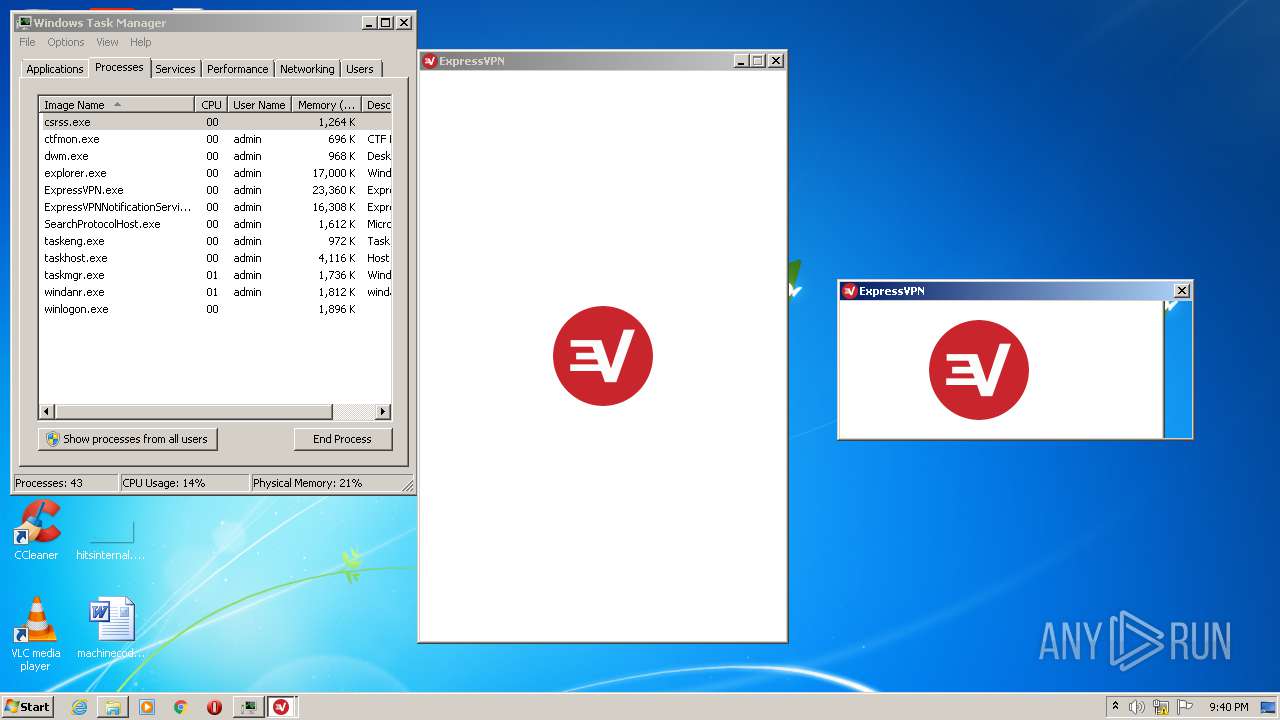Open the Action Center flag icon
1280x720 pixels.
[x=1185, y=707]
